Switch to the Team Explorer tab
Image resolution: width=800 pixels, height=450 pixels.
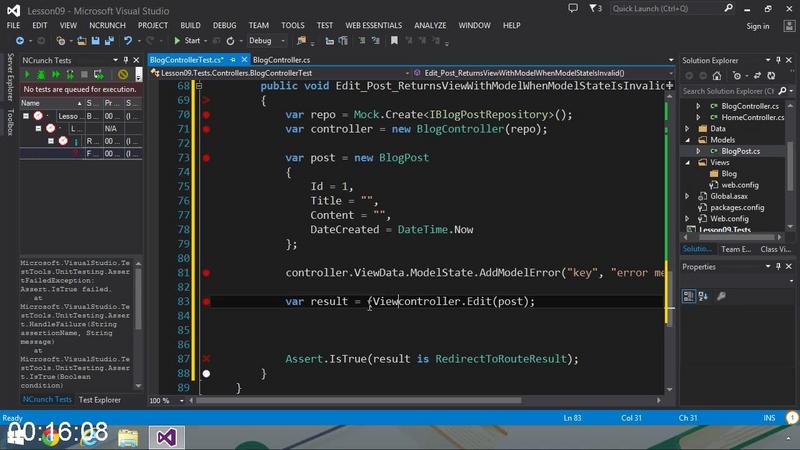(x=736, y=249)
